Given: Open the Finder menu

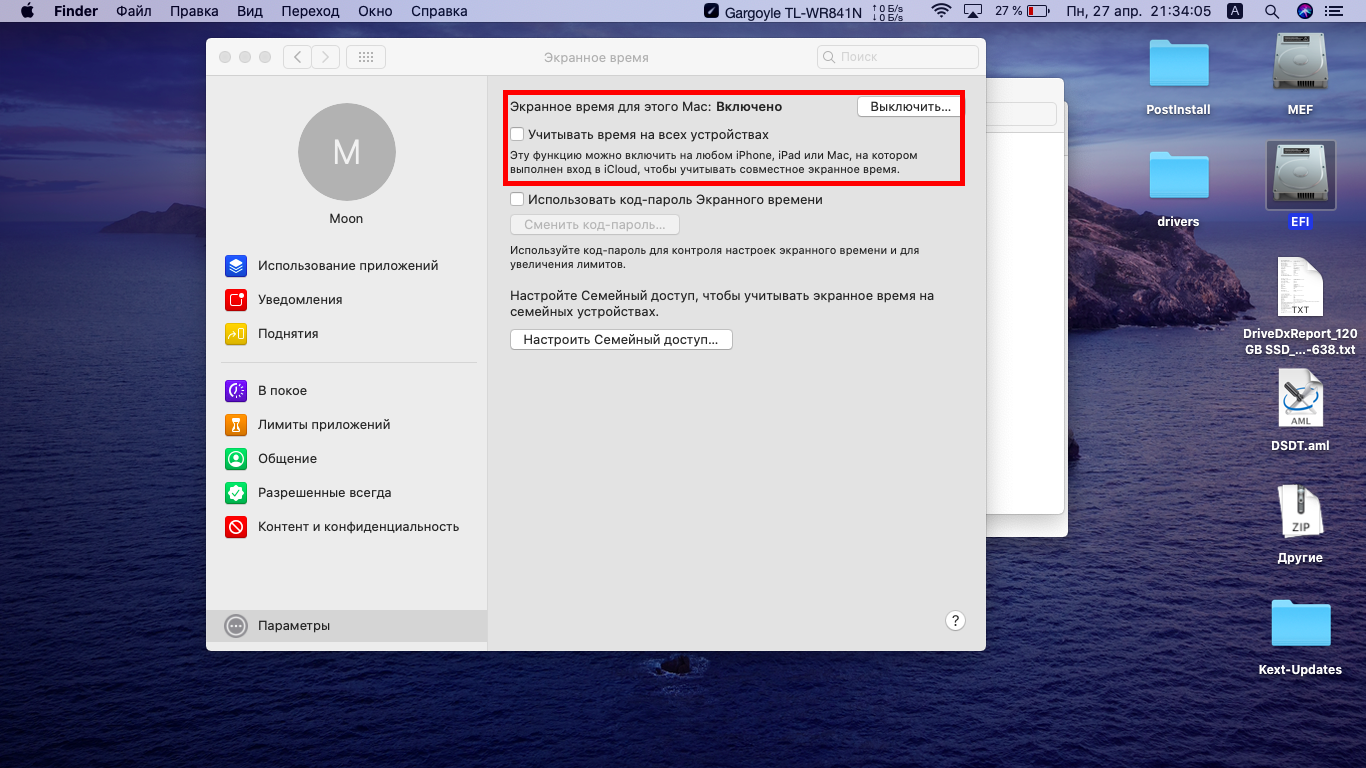Looking at the screenshot, I should pyautogui.click(x=75, y=11).
